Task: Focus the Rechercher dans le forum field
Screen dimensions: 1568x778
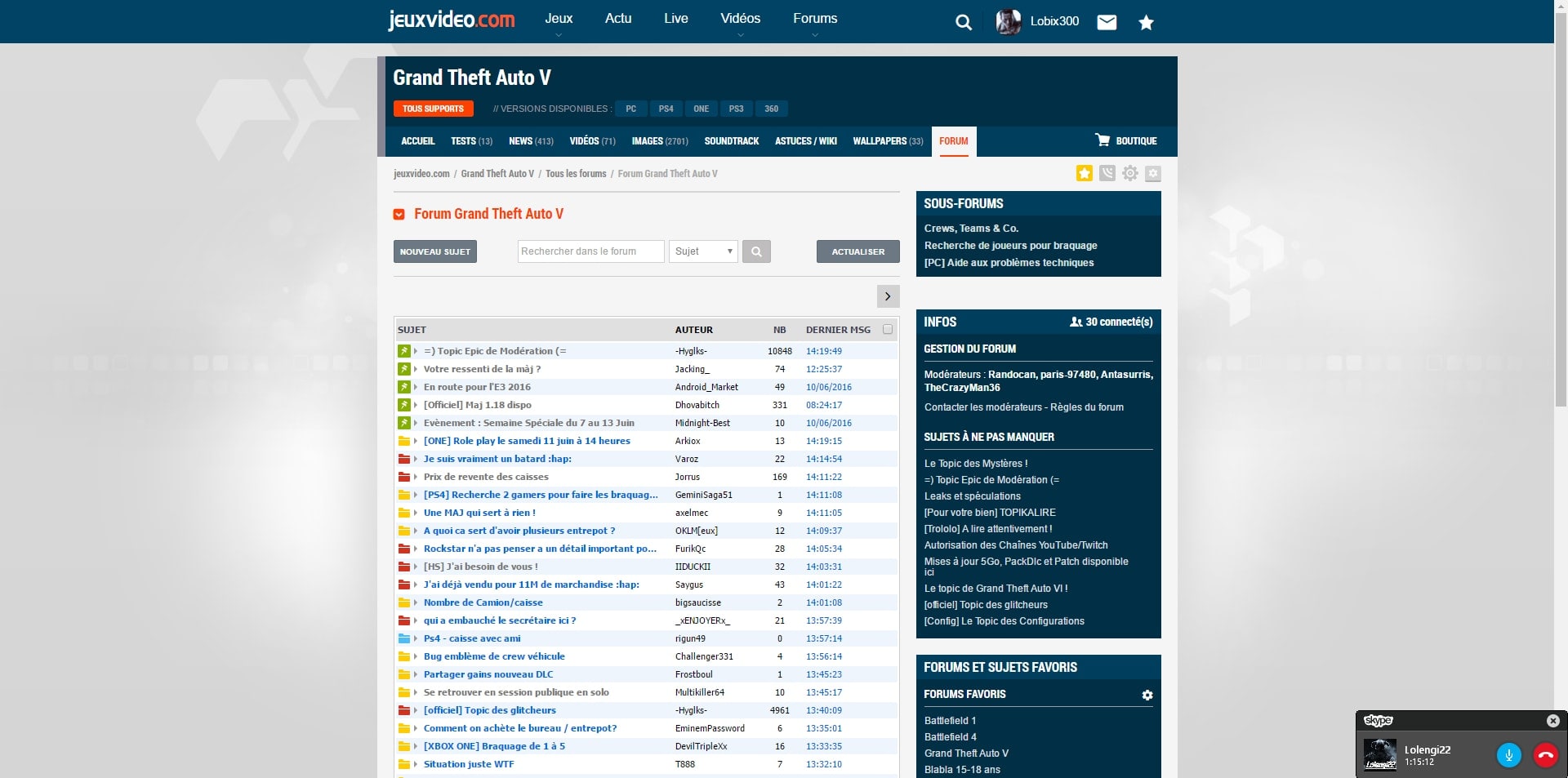Action: click(591, 251)
